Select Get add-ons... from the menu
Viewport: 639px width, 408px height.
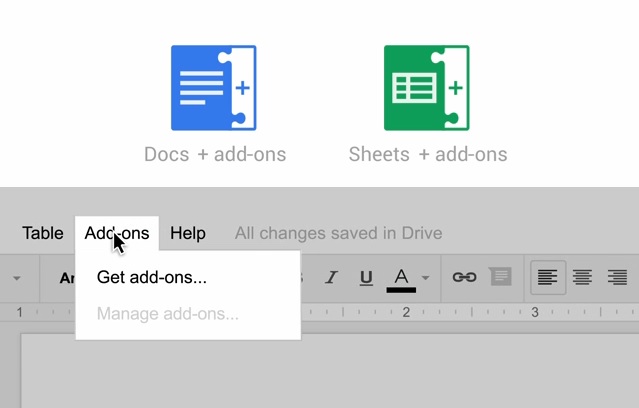point(152,277)
